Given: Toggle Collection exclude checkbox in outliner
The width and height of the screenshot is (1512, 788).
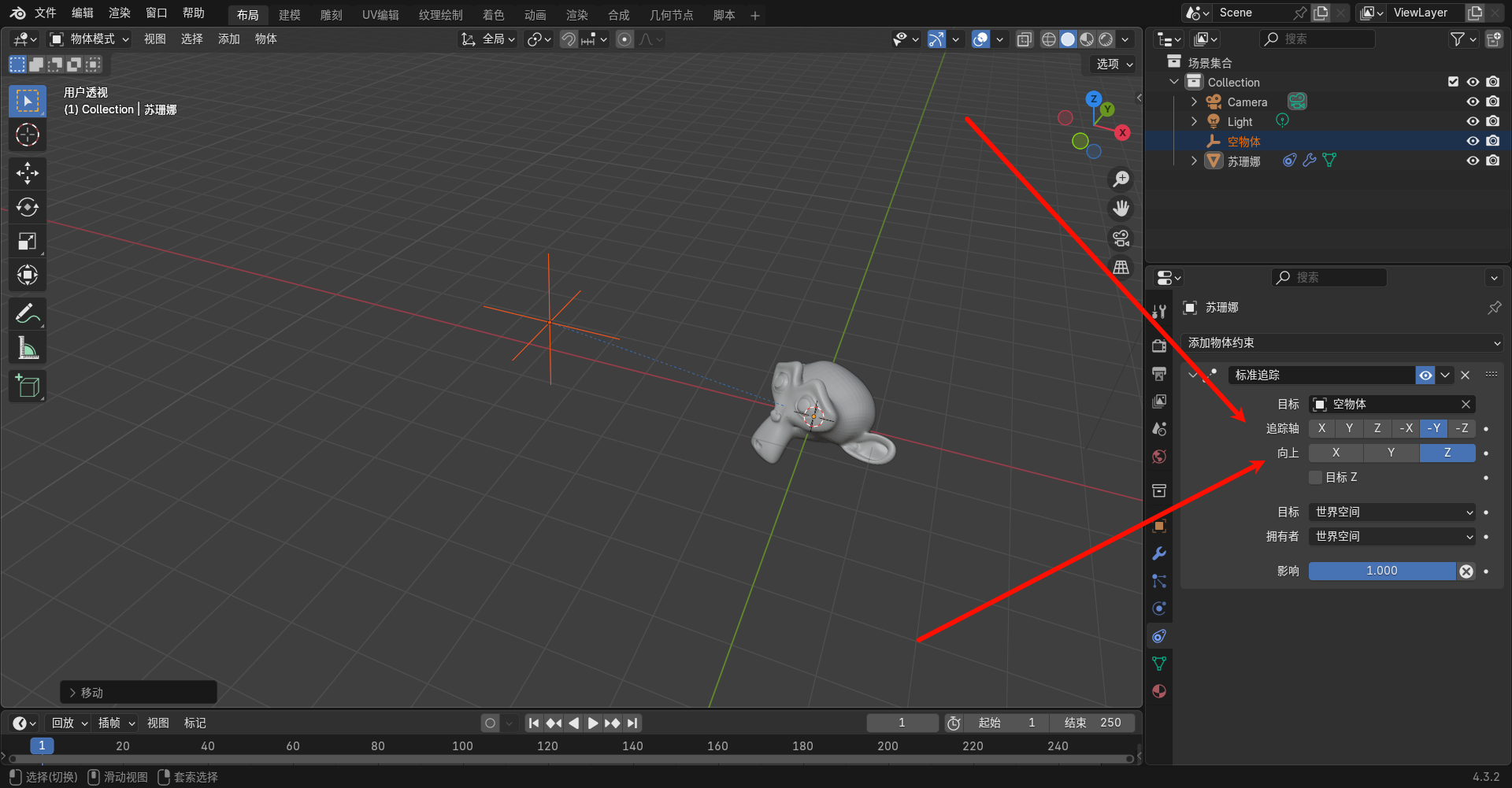Looking at the screenshot, I should pyautogui.click(x=1453, y=82).
